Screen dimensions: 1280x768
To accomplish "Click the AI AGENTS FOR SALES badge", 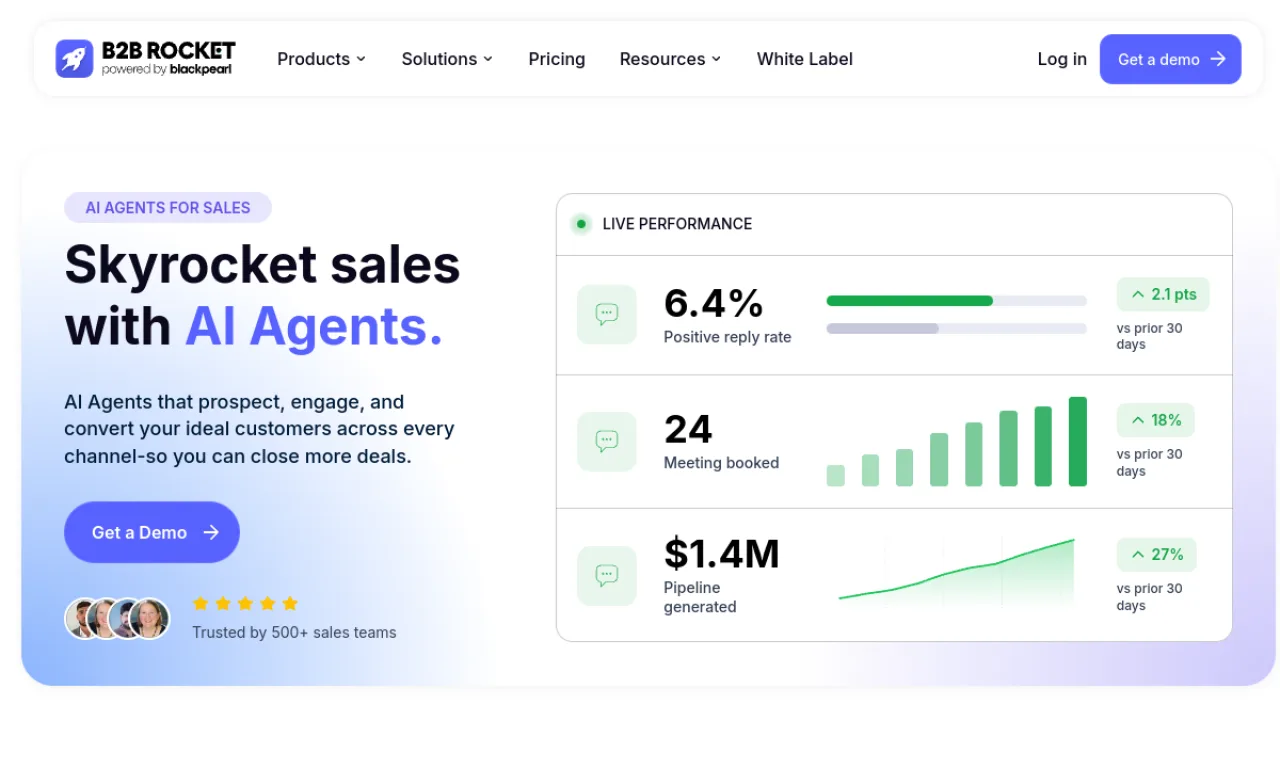I will pyautogui.click(x=168, y=207).
